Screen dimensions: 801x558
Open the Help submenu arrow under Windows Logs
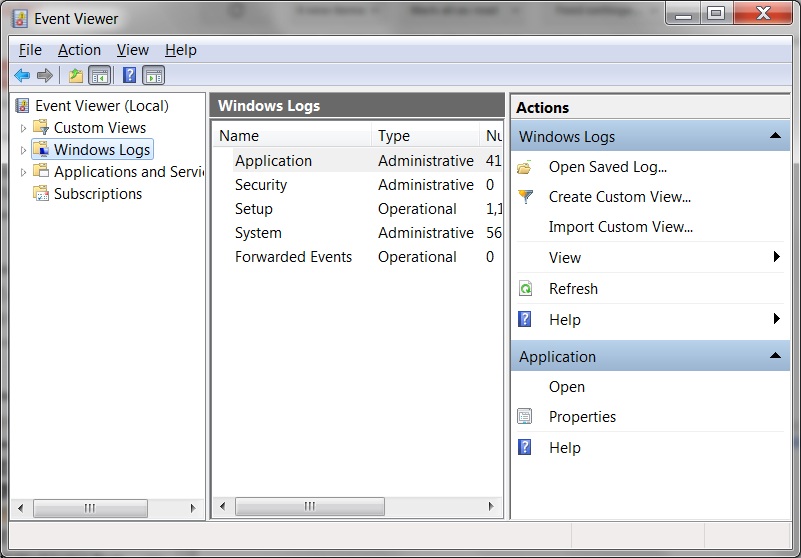(776, 318)
